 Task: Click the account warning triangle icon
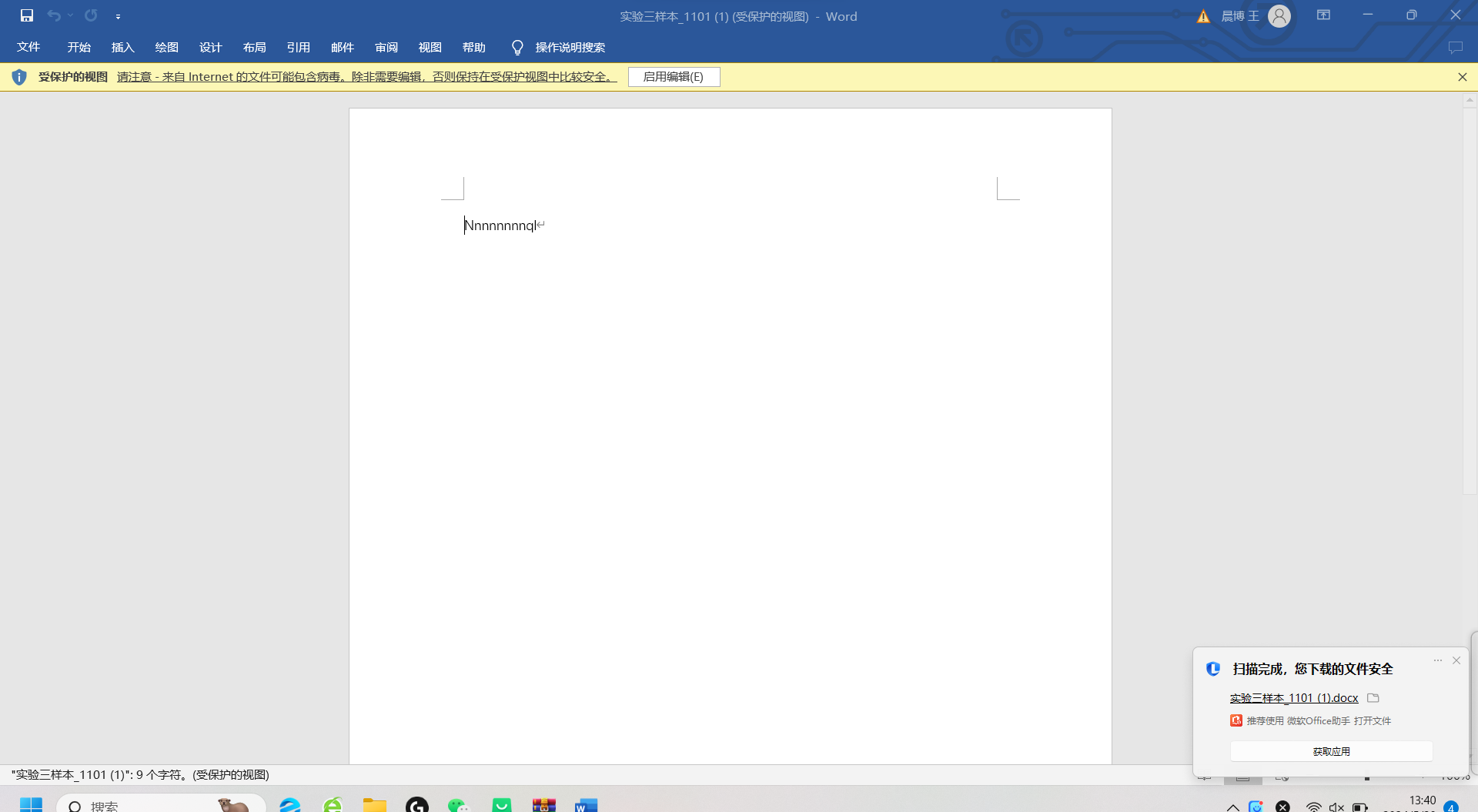coord(1203,16)
